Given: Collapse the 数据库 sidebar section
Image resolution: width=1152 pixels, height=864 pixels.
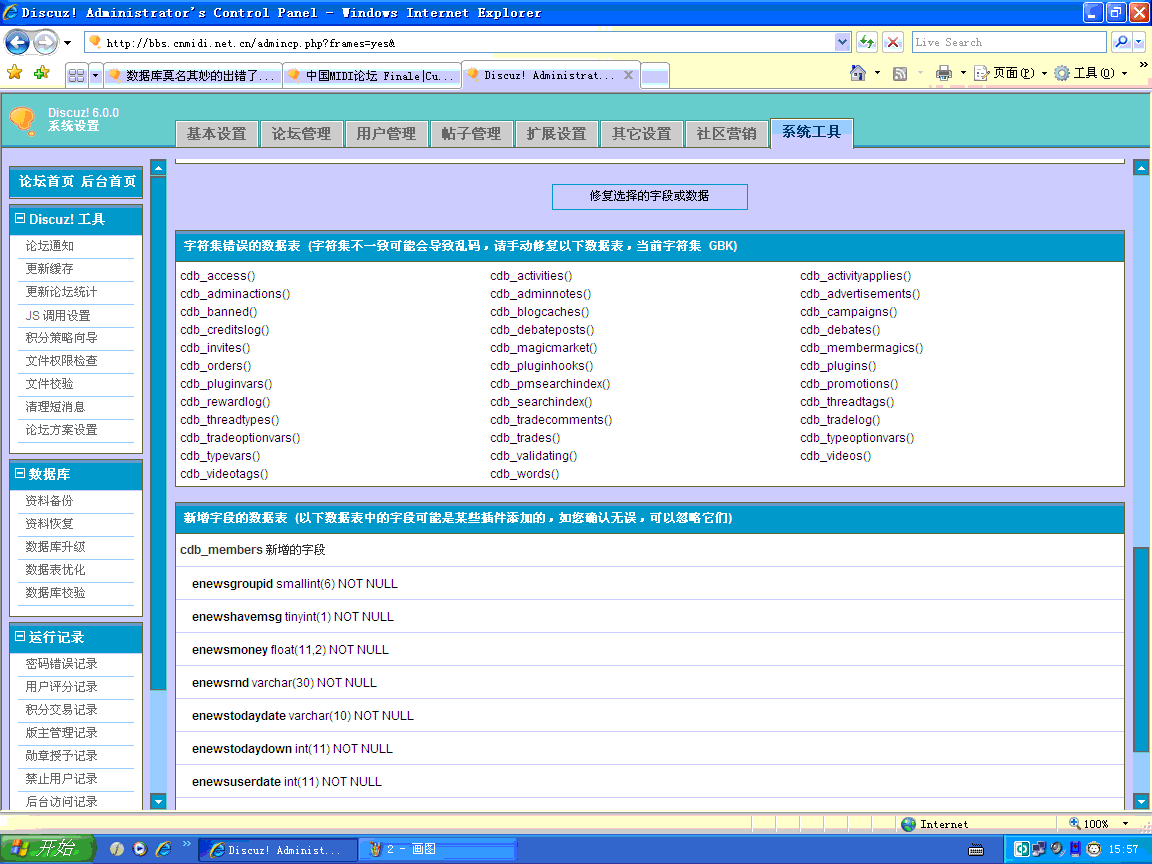Looking at the screenshot, I should pyautogui.click(x=20, y=474).
